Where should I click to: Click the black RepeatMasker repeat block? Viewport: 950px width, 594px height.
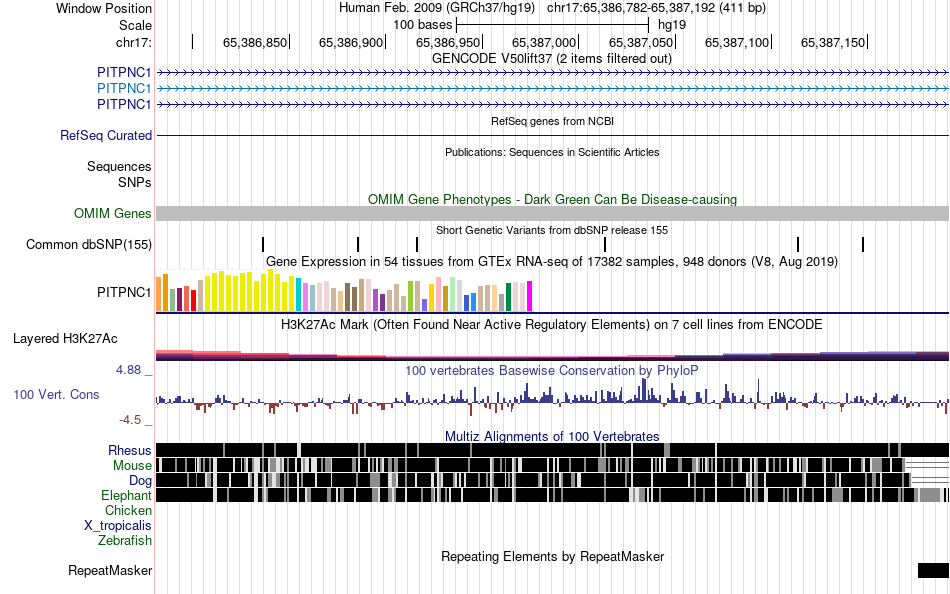tap(934, 570)
